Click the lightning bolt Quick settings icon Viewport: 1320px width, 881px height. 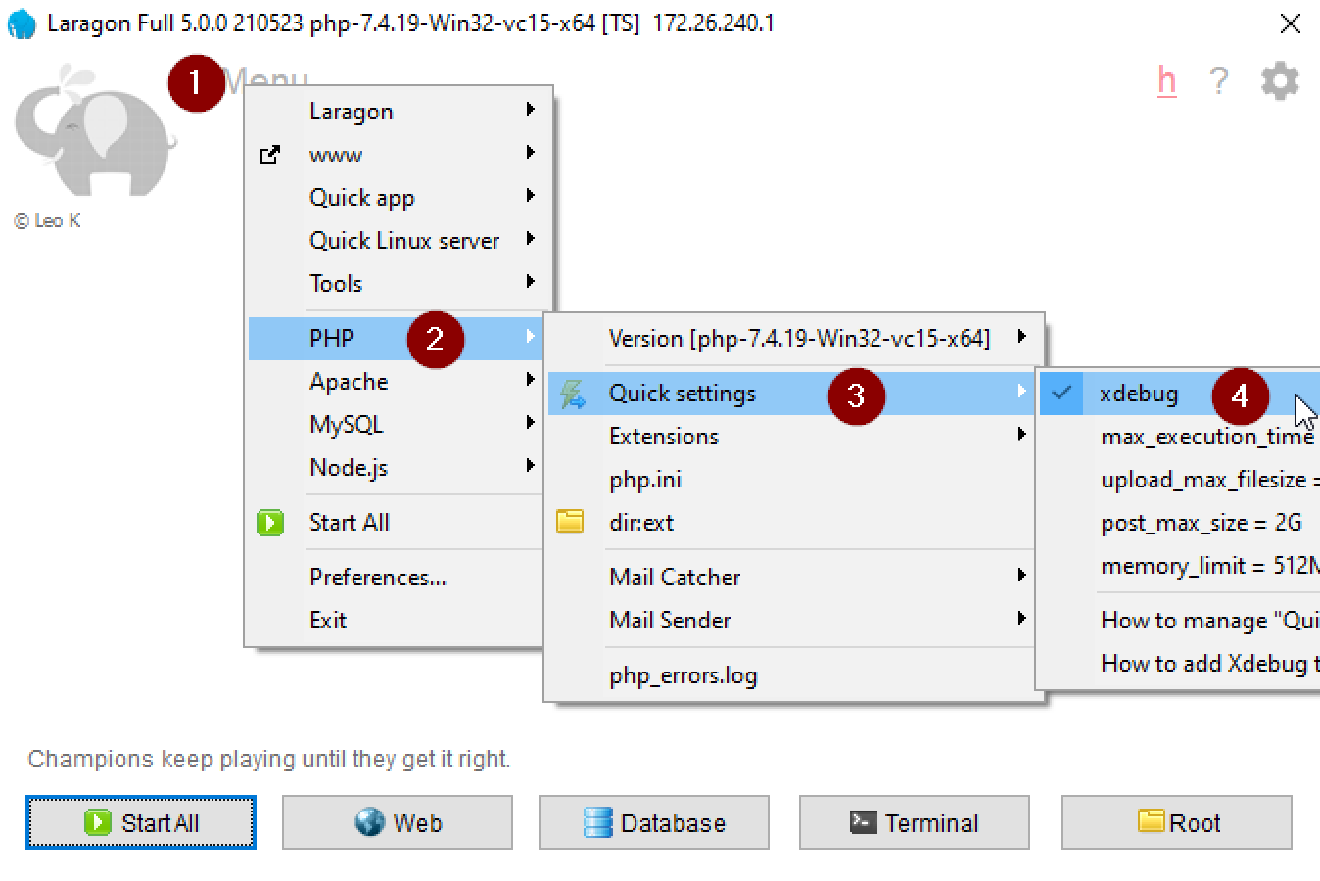point(572,393)
